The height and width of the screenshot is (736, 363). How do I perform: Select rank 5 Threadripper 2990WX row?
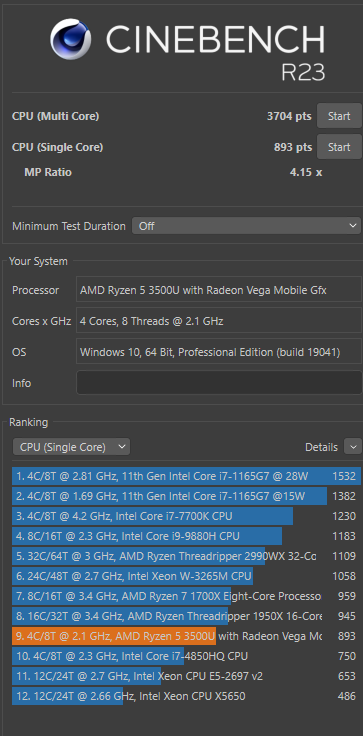click(186, 556)
